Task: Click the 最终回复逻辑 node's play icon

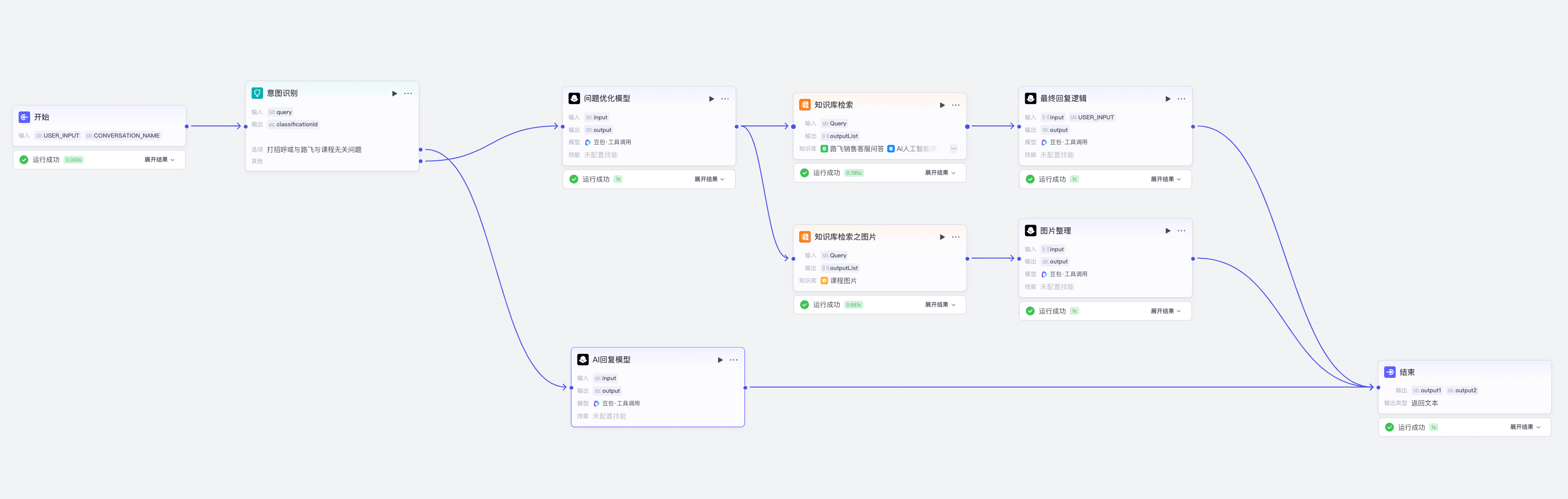Action: click(1167, 98)
